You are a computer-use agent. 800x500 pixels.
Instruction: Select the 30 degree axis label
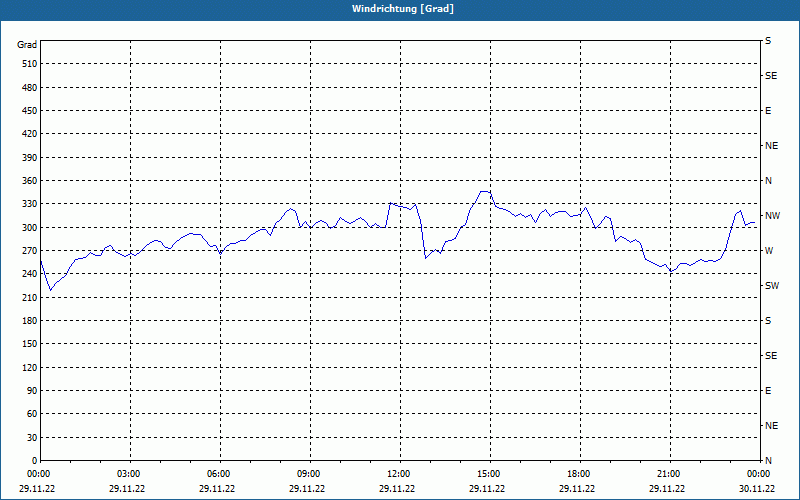point(32,438)
